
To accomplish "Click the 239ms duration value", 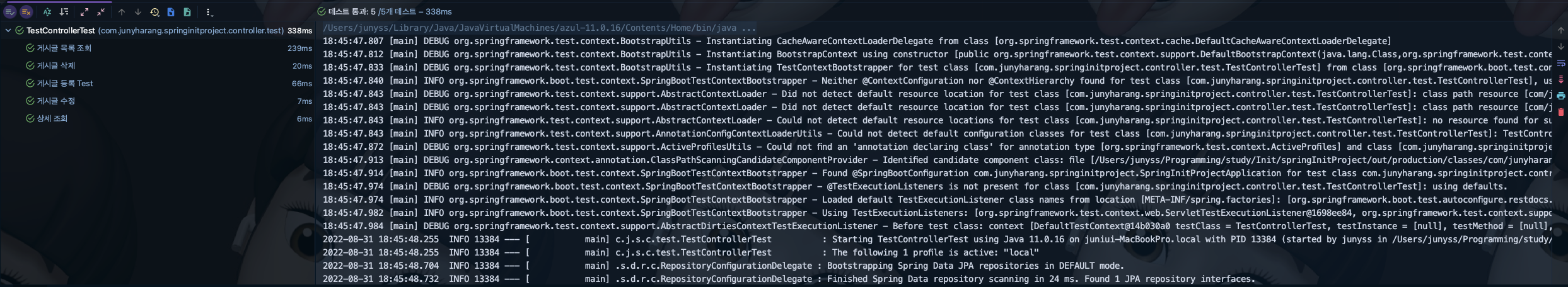I will pyautogui.click(x=299, y=48).
